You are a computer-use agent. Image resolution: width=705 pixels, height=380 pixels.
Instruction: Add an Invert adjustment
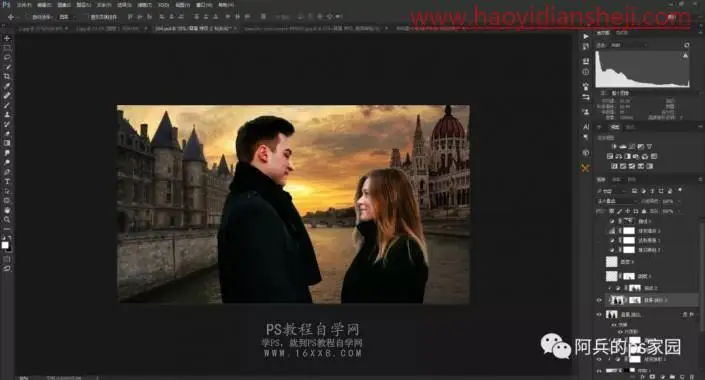(614, 166)
